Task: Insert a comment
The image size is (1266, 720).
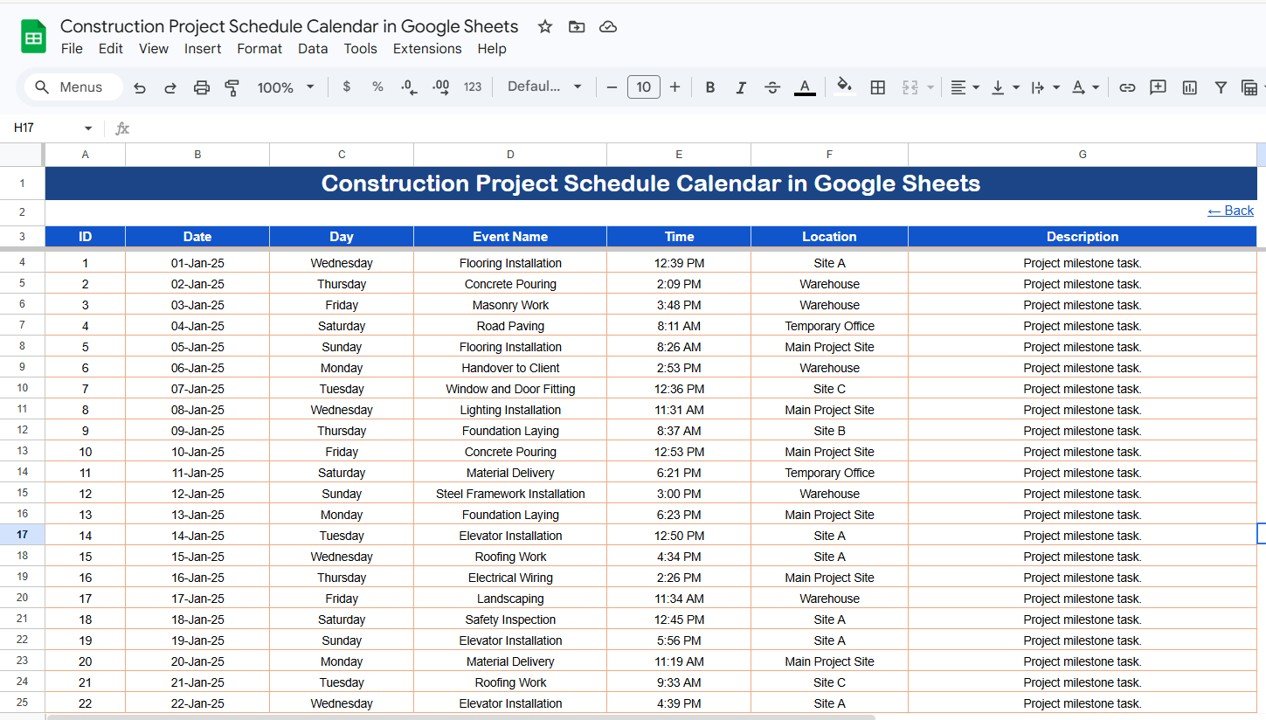Action: point(1157,87)
